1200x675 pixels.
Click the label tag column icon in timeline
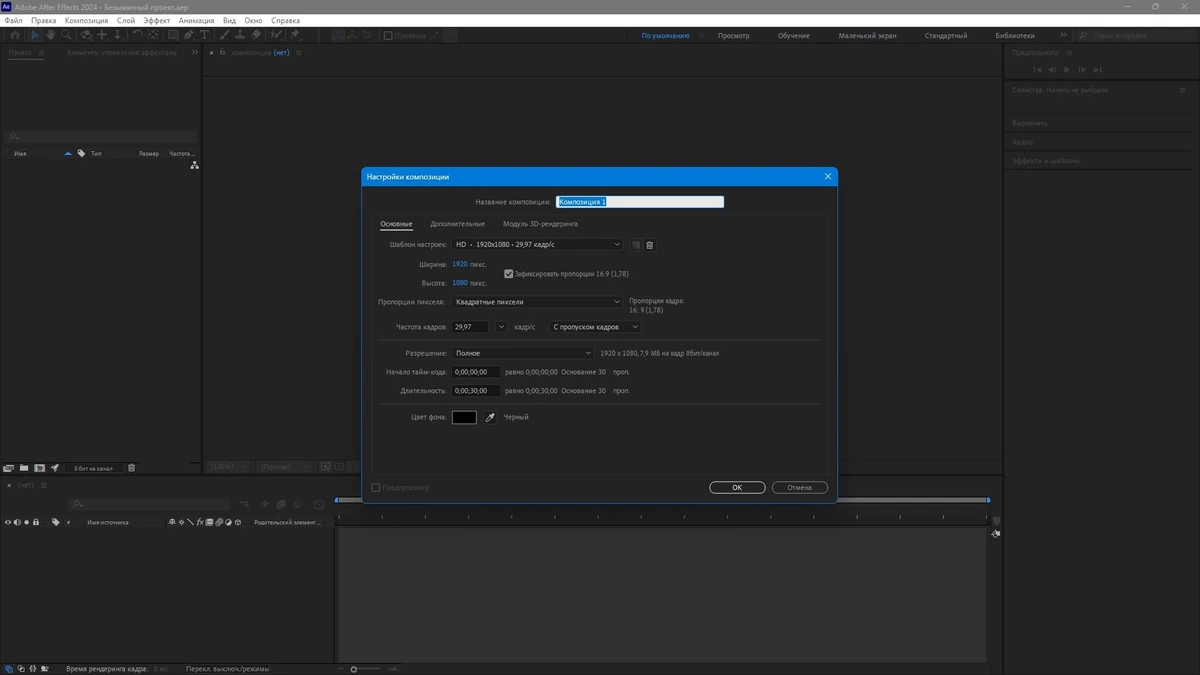(x=55, y=522)
